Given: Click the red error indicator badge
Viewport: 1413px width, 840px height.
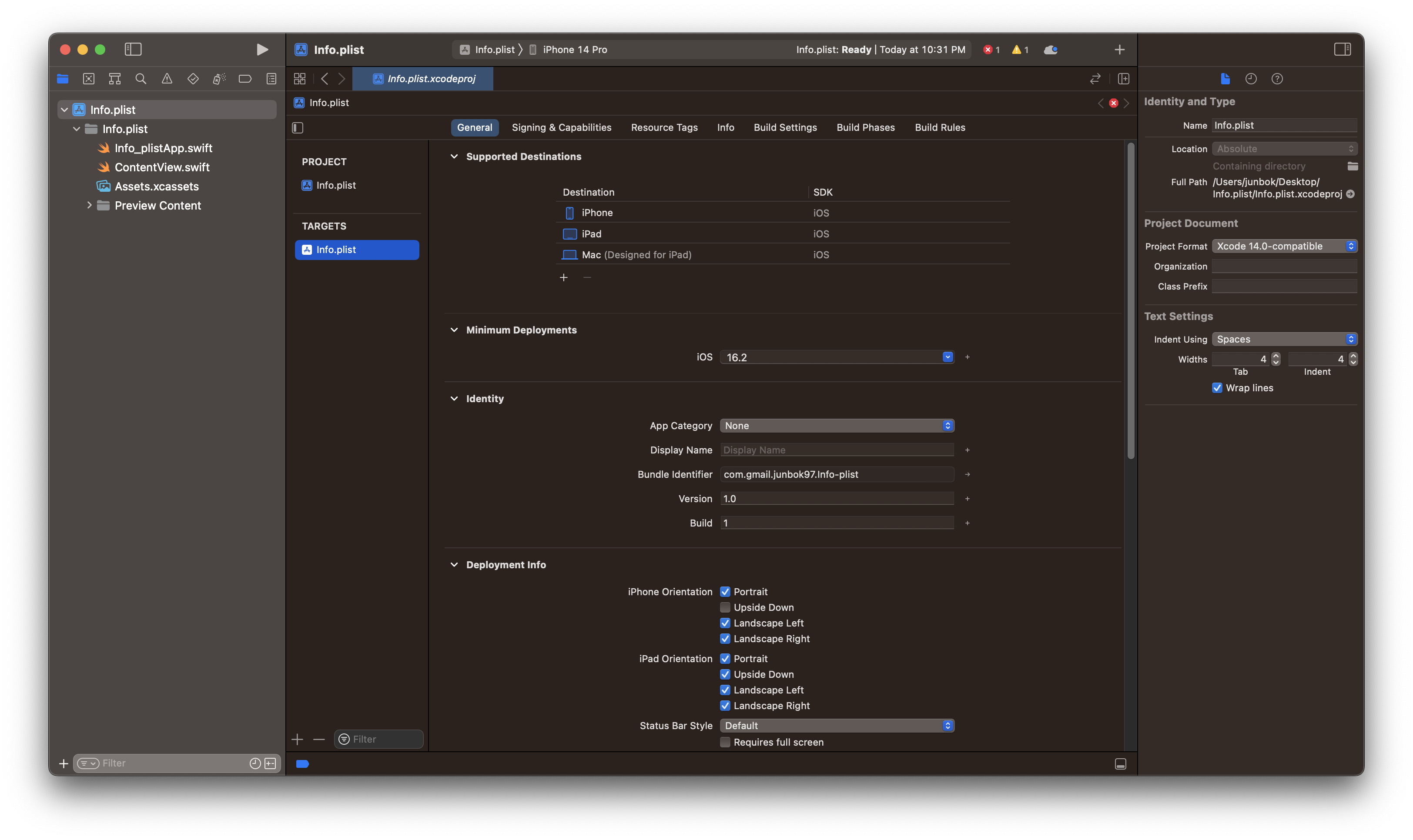Looking at the screenshot, I should (991, 49).
